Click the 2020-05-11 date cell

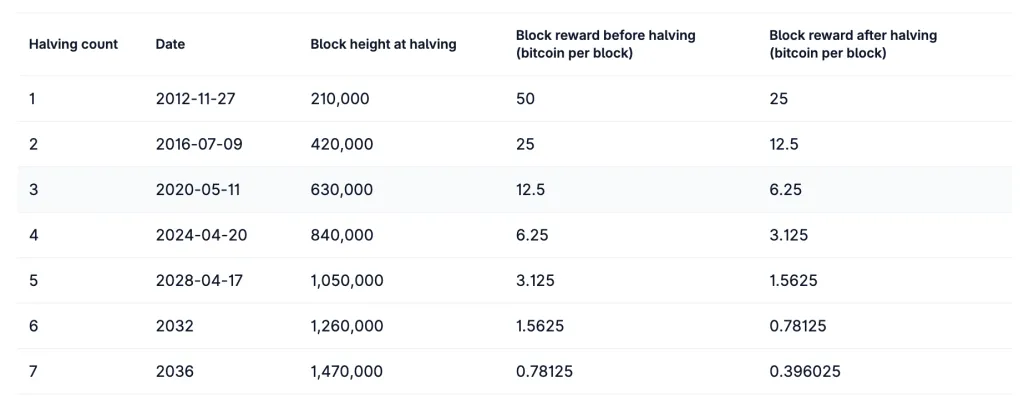click(198, 190)
